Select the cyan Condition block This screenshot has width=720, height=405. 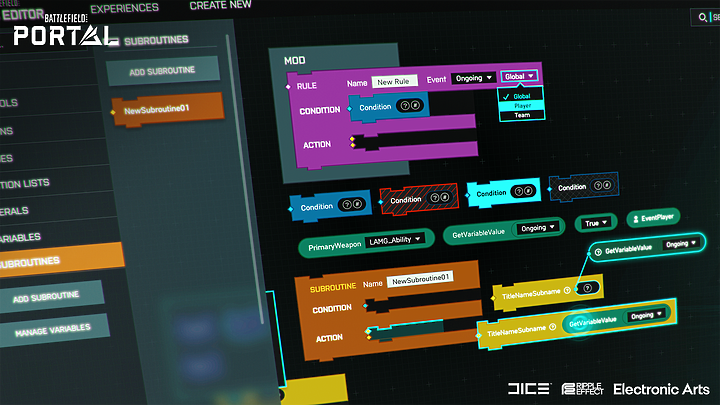(503, 192)
